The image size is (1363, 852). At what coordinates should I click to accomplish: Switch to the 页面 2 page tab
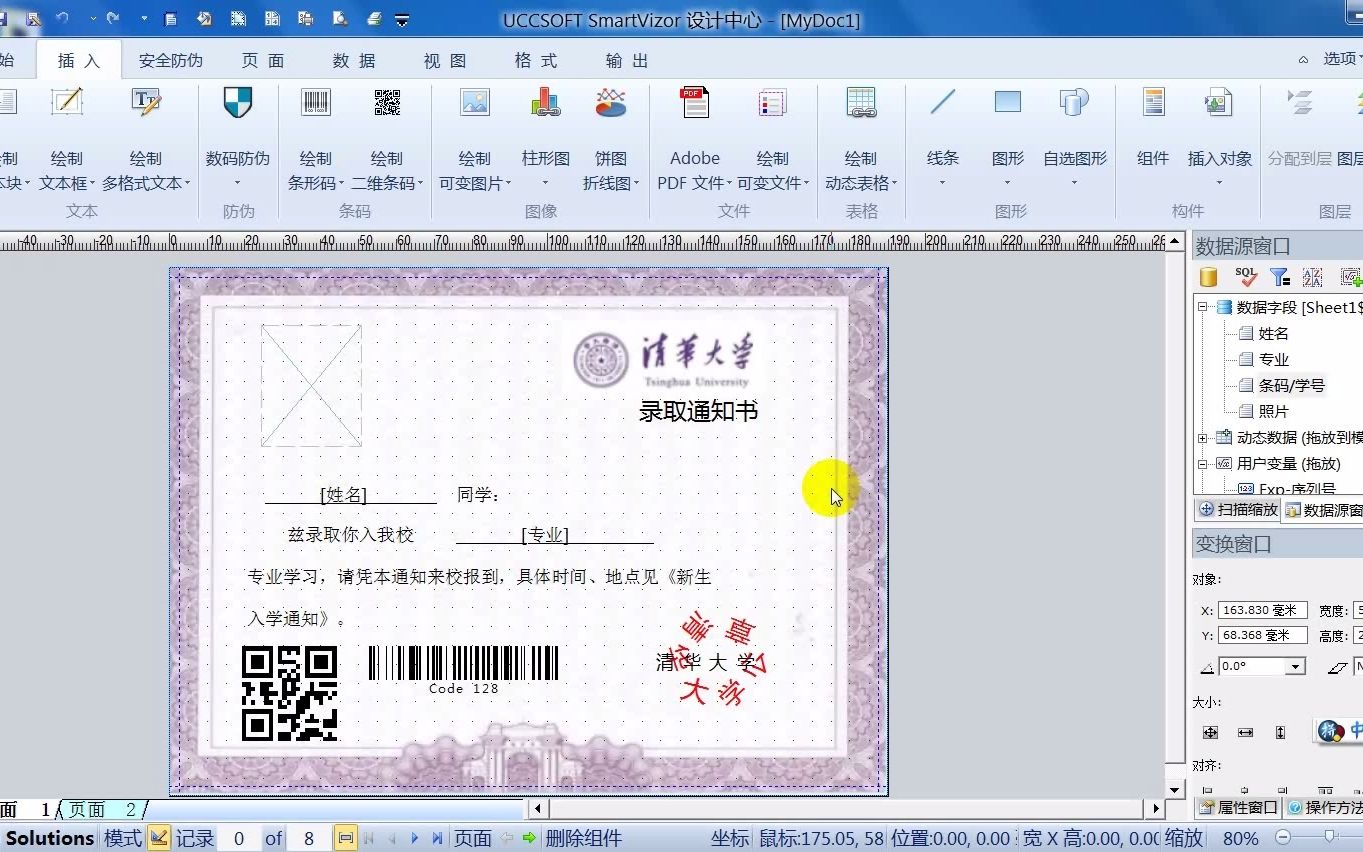point(103,810)
